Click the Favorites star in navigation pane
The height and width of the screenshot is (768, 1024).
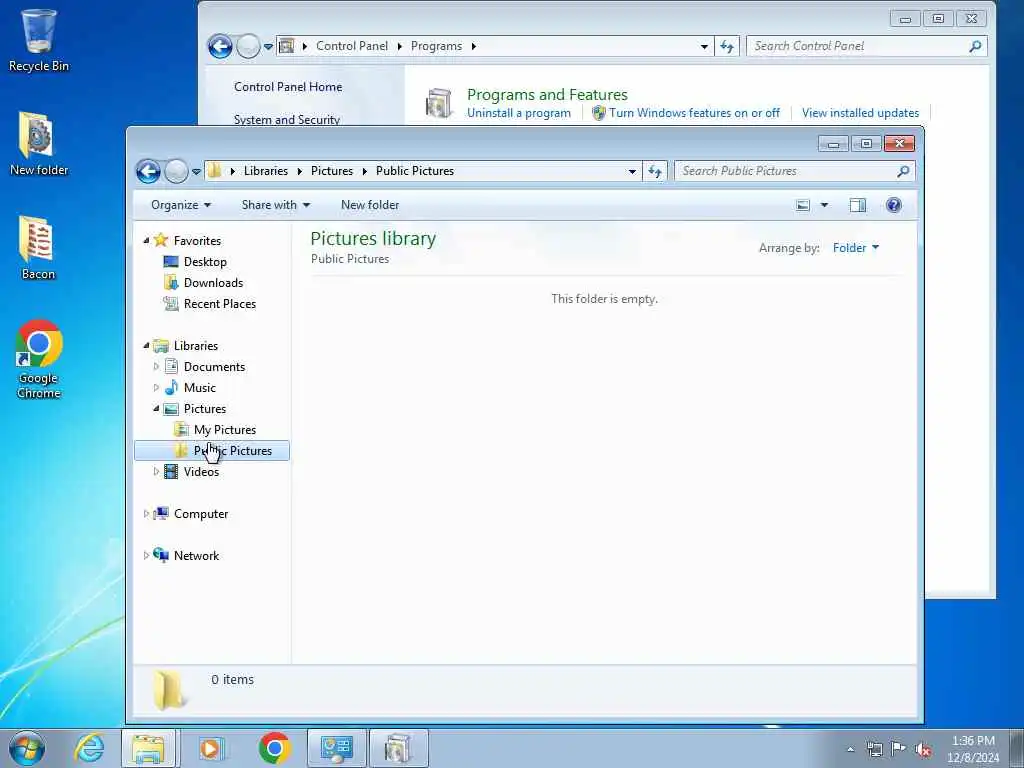161,240
